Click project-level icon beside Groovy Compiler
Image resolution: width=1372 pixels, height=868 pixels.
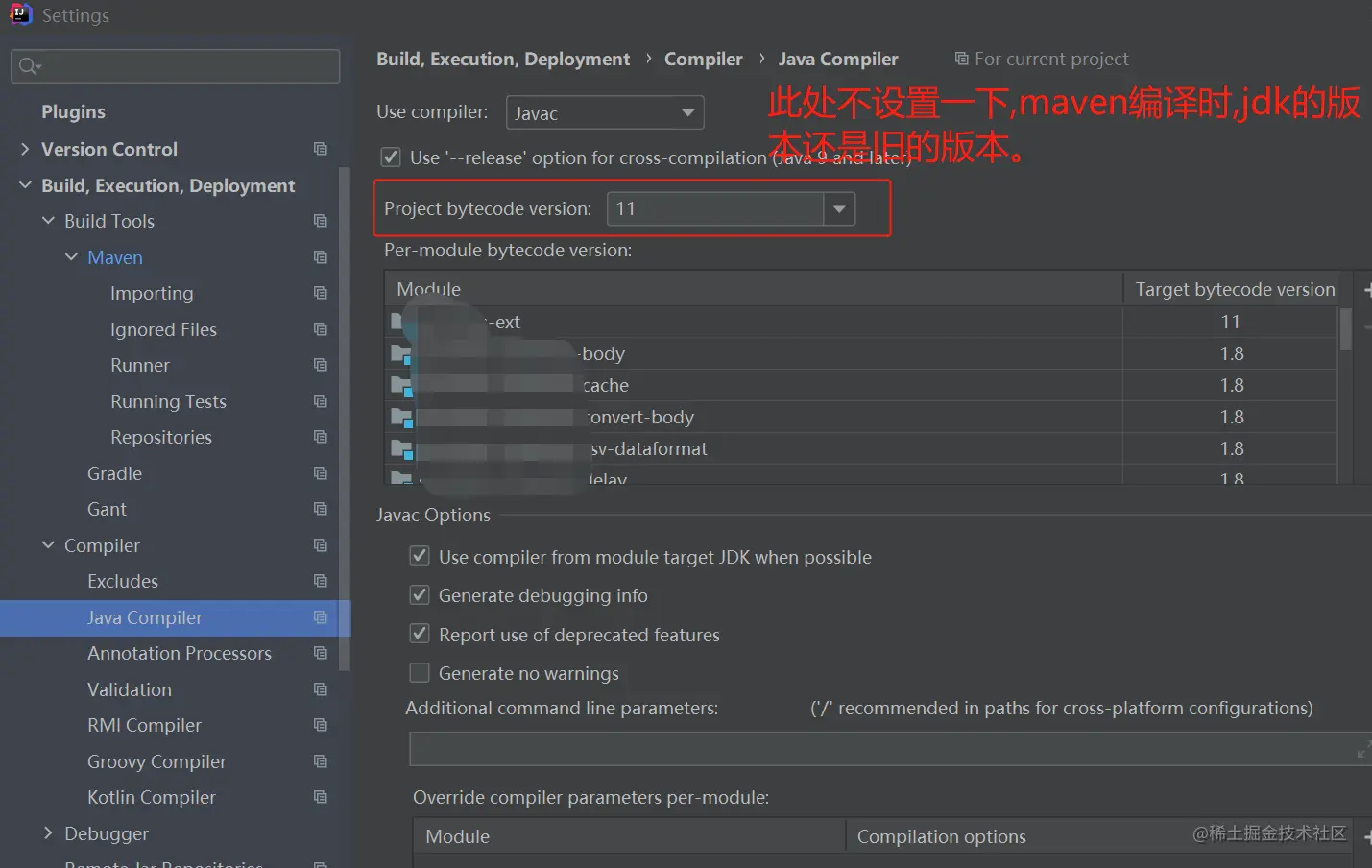click(321, 761)
